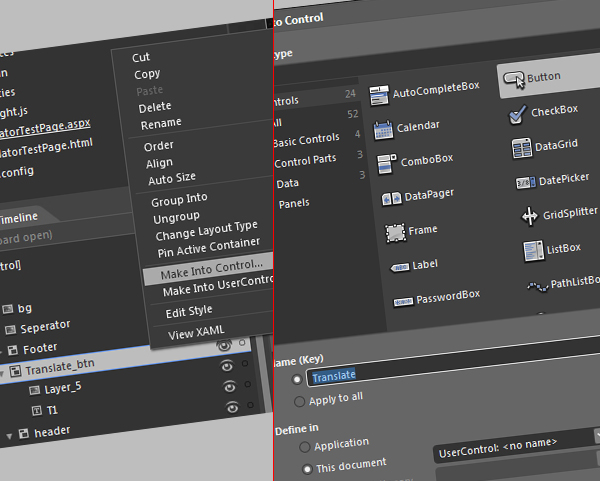Select the Basic Controls category
This screenshot has width=600, height=481.
pos(306,140)
